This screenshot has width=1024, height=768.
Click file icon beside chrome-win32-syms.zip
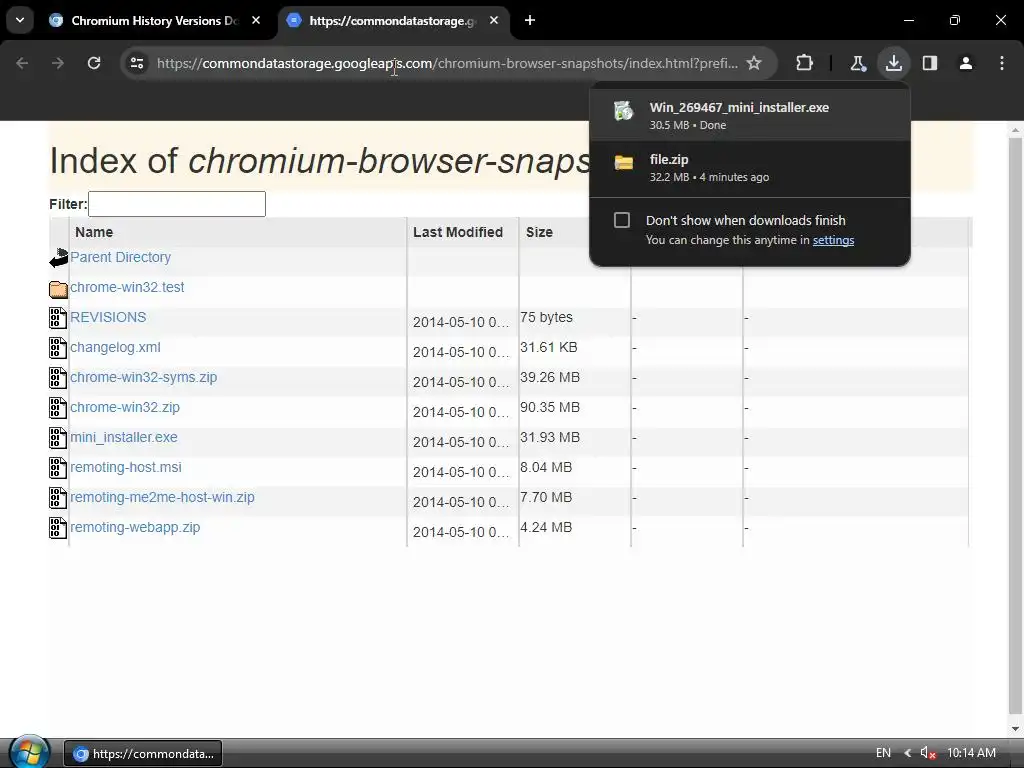(58, 378)
